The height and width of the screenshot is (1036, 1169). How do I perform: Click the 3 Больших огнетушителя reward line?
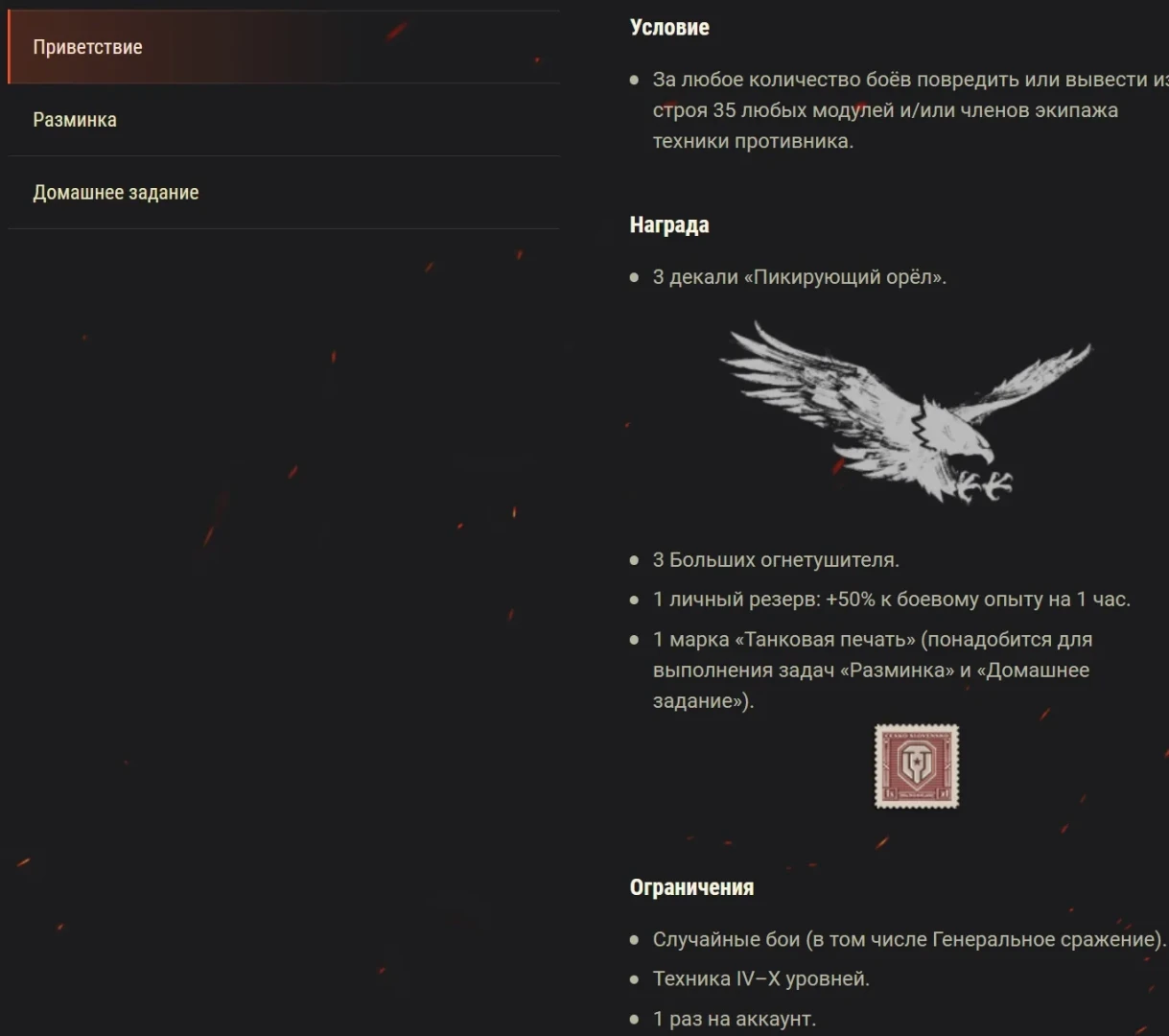(776, 559)
